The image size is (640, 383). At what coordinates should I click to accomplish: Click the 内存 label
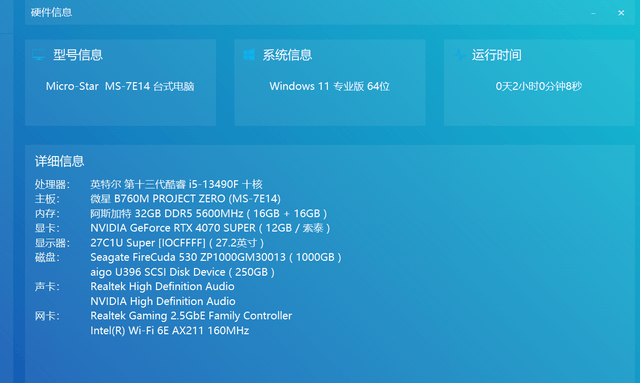point(47,214)
